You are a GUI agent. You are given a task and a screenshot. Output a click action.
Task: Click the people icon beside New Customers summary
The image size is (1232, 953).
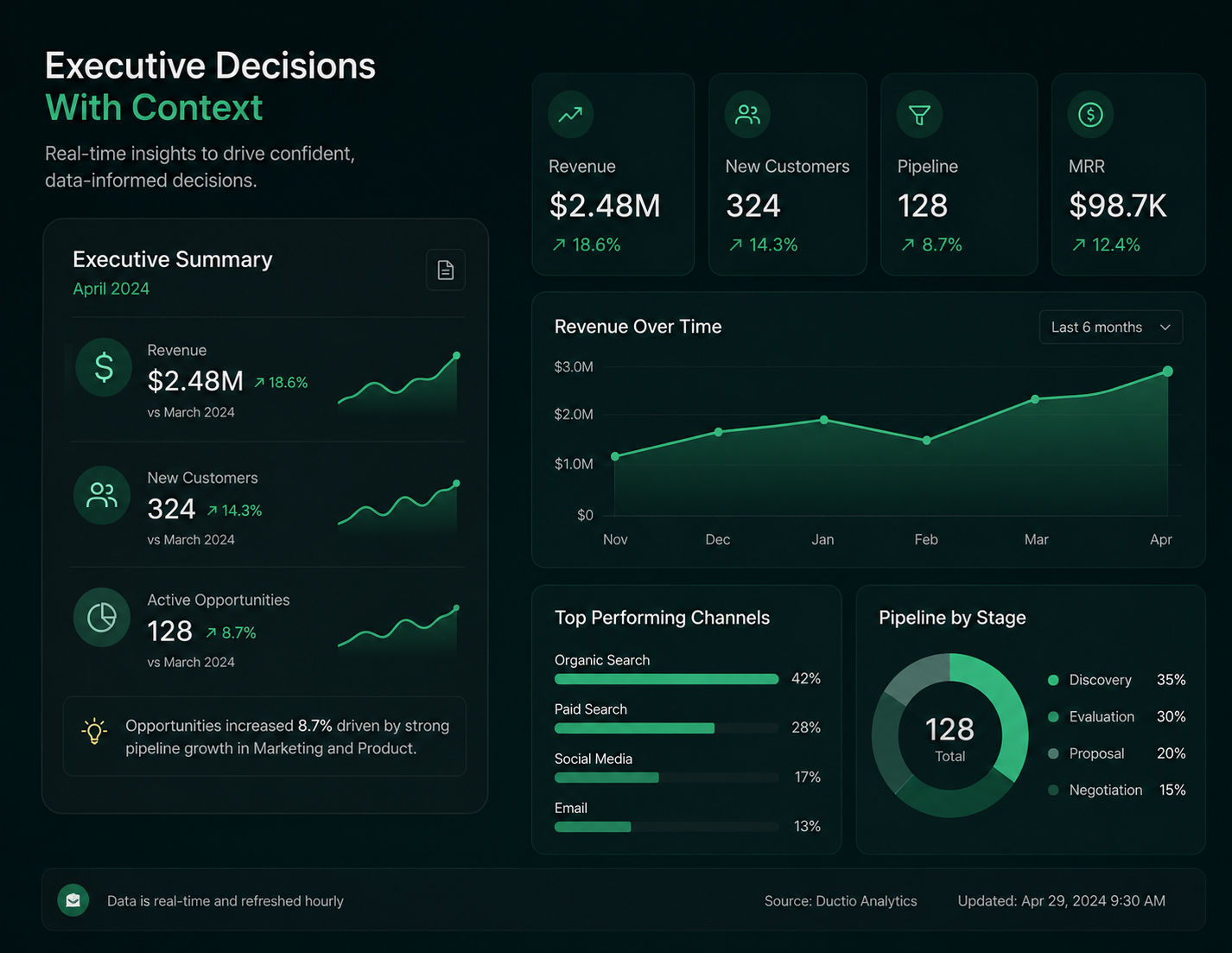tap(102, 495)
